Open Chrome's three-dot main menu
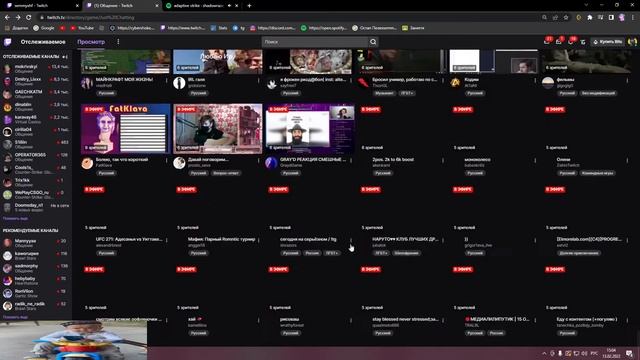Image resolution: width=640 pixels, height=360 pixels. [x=633, y=18]
